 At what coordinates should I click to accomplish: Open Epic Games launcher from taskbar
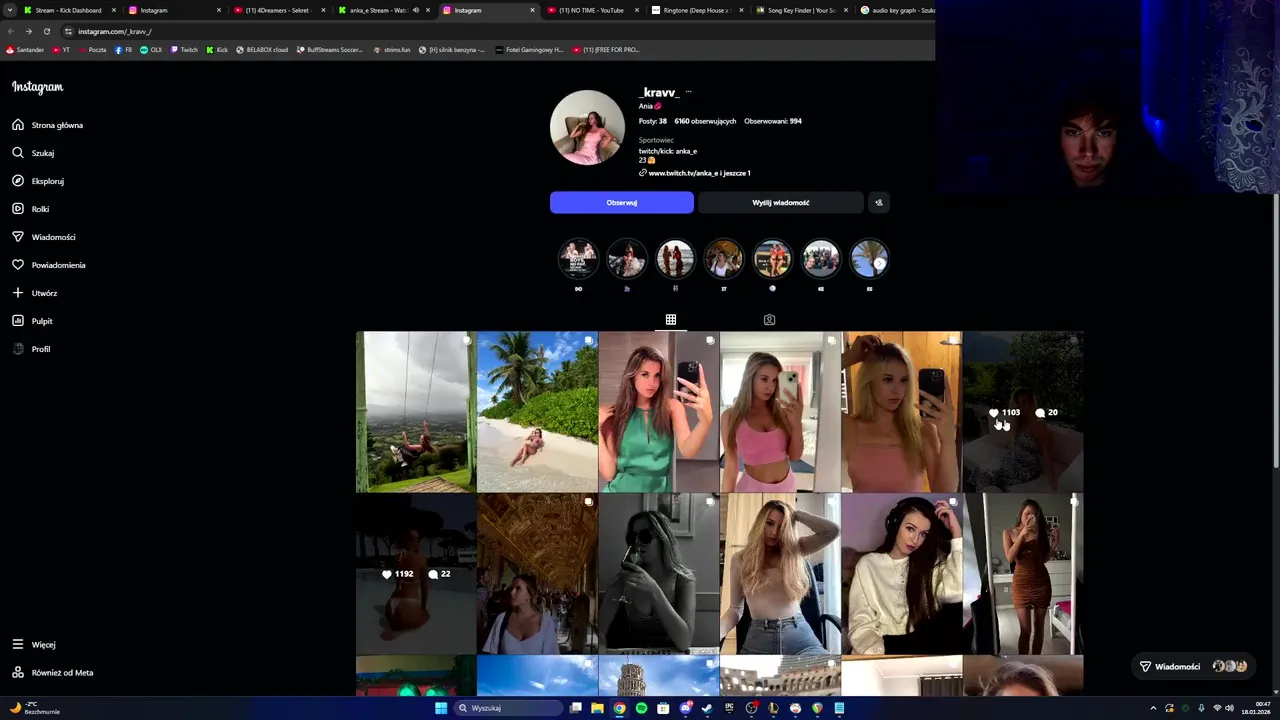click(x=729, y=708)
